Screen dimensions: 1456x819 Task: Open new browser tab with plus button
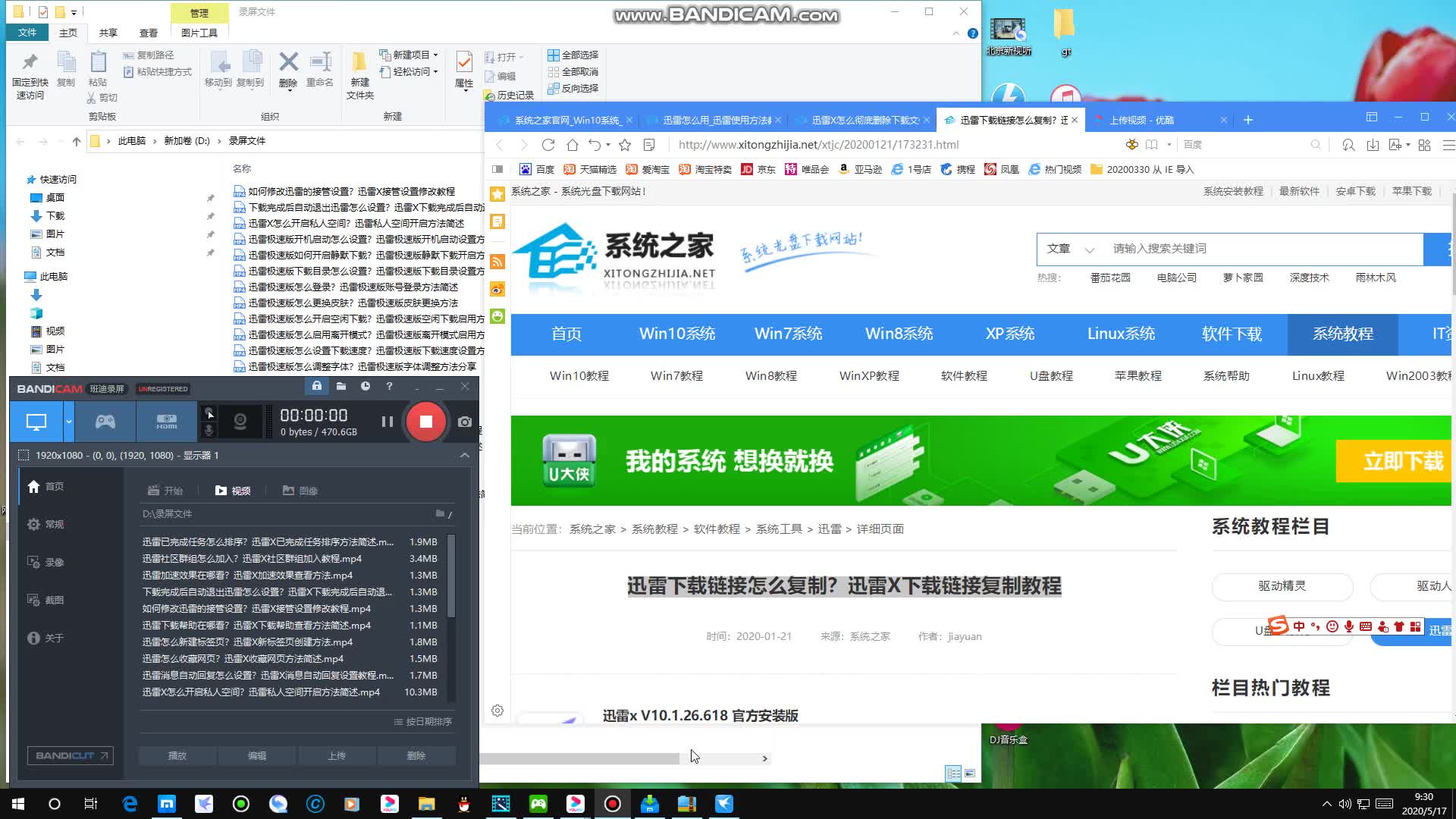coord(1248,120)
